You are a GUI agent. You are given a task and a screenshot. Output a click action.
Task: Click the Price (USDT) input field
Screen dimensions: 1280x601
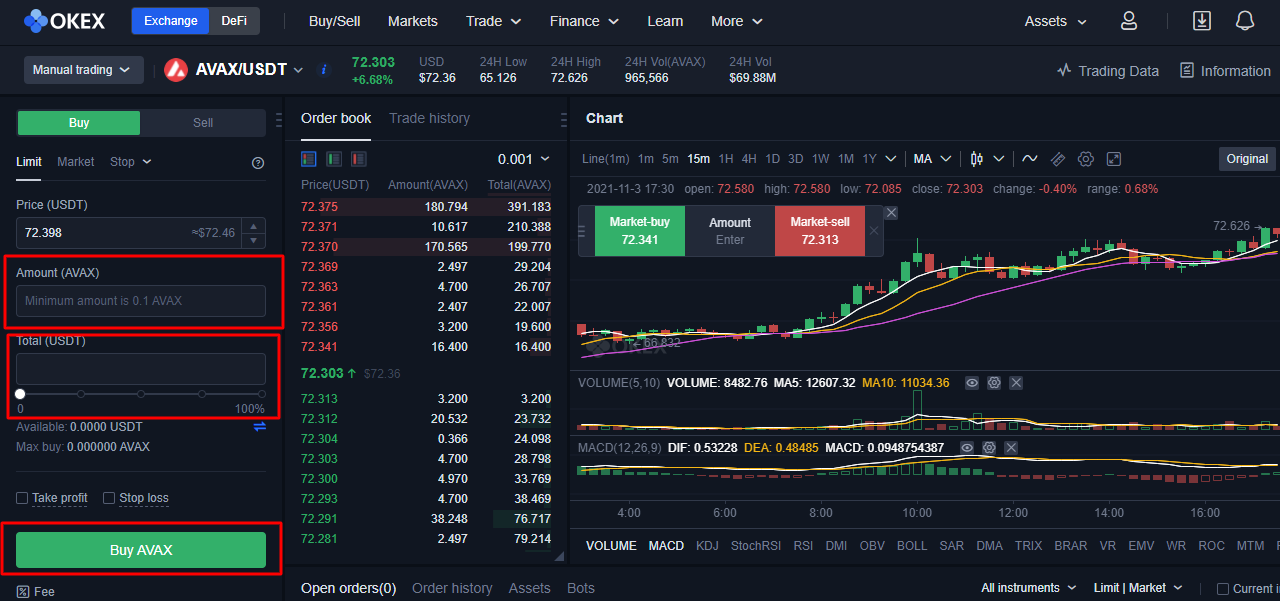pyautogui.click(x=130, y=233)
